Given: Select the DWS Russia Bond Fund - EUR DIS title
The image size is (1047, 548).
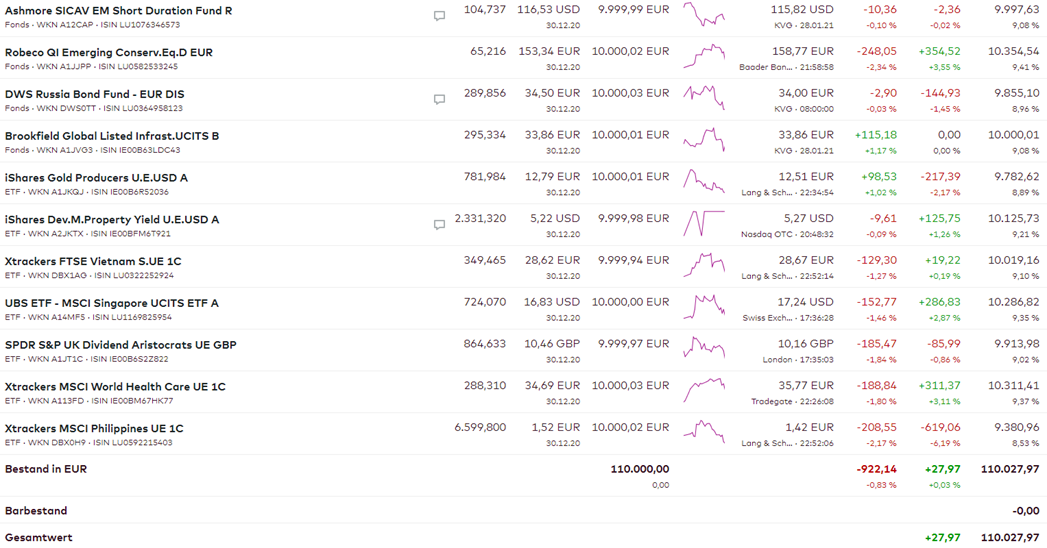Looking at the screenshot, I should (94, 94).
